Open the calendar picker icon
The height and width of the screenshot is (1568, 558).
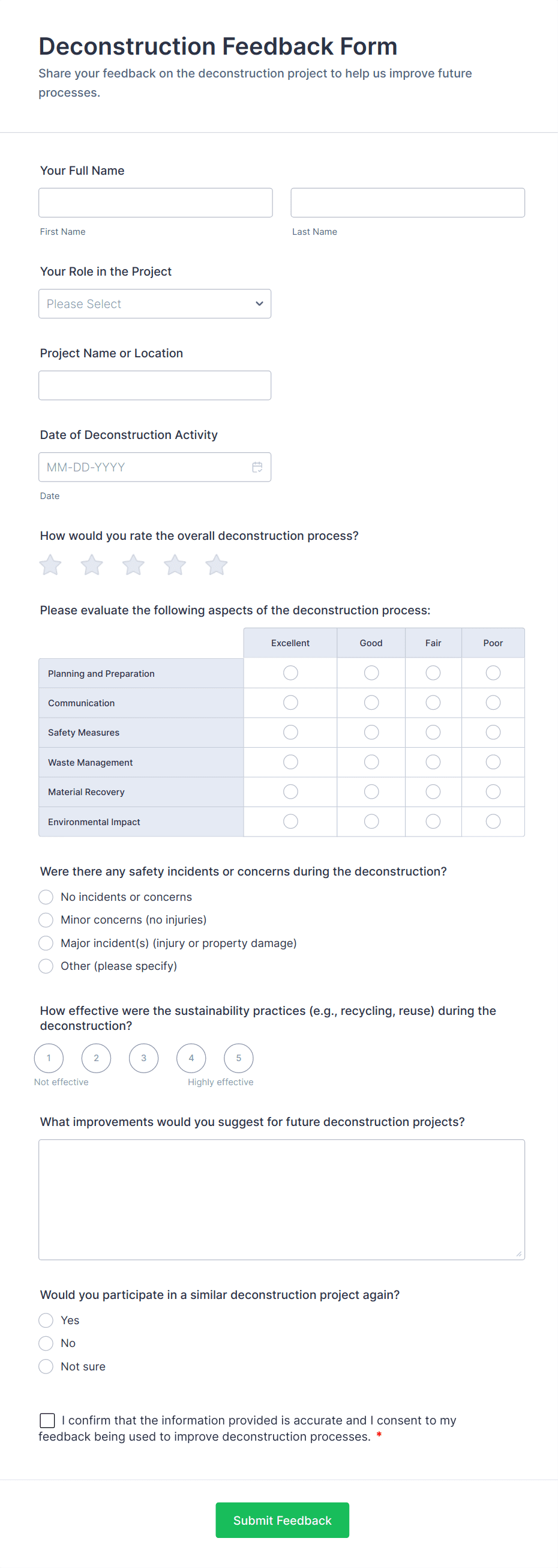coord(257,467)
